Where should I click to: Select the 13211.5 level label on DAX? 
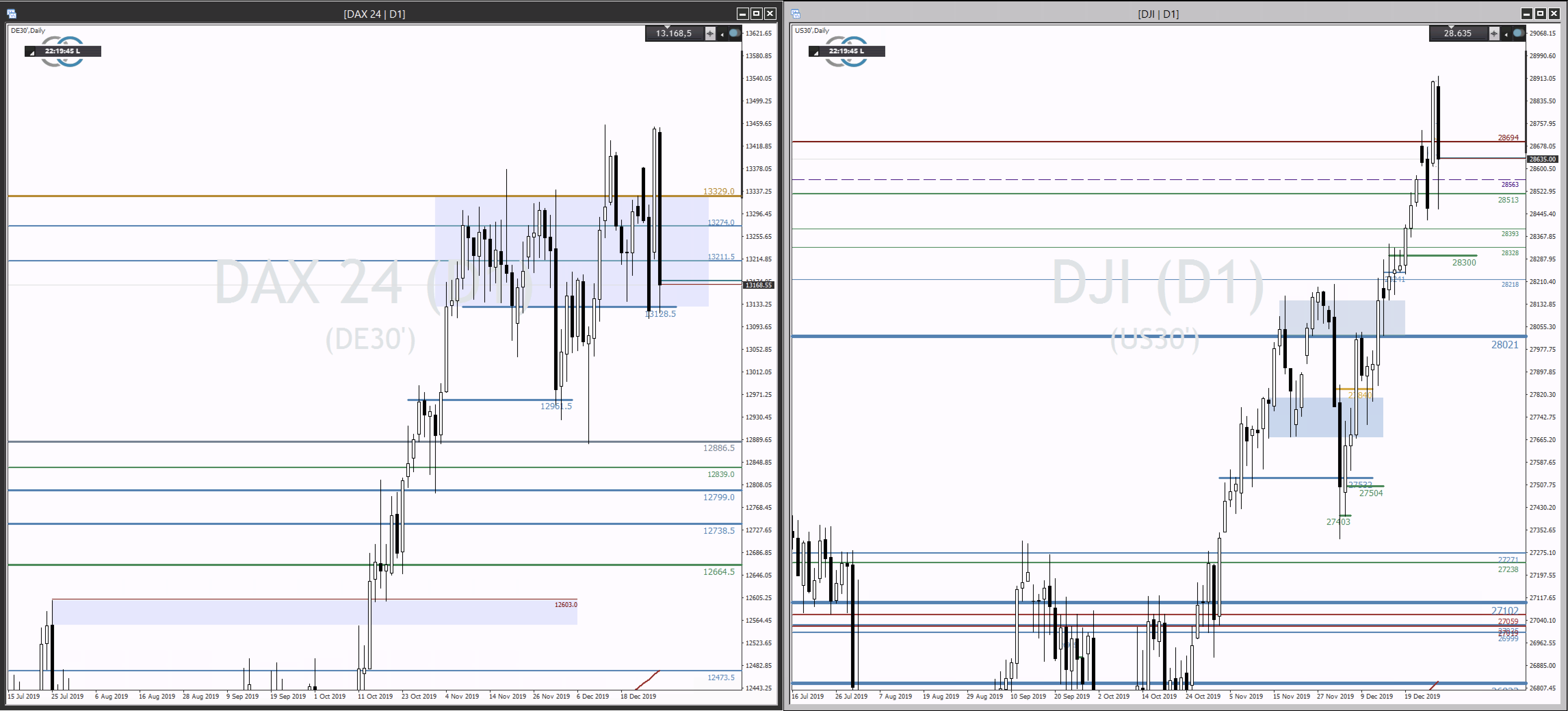click(x=721, y=257)
